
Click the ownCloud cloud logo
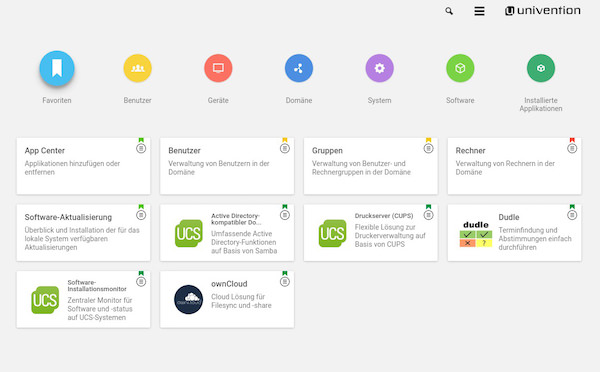tap(189, 300)
